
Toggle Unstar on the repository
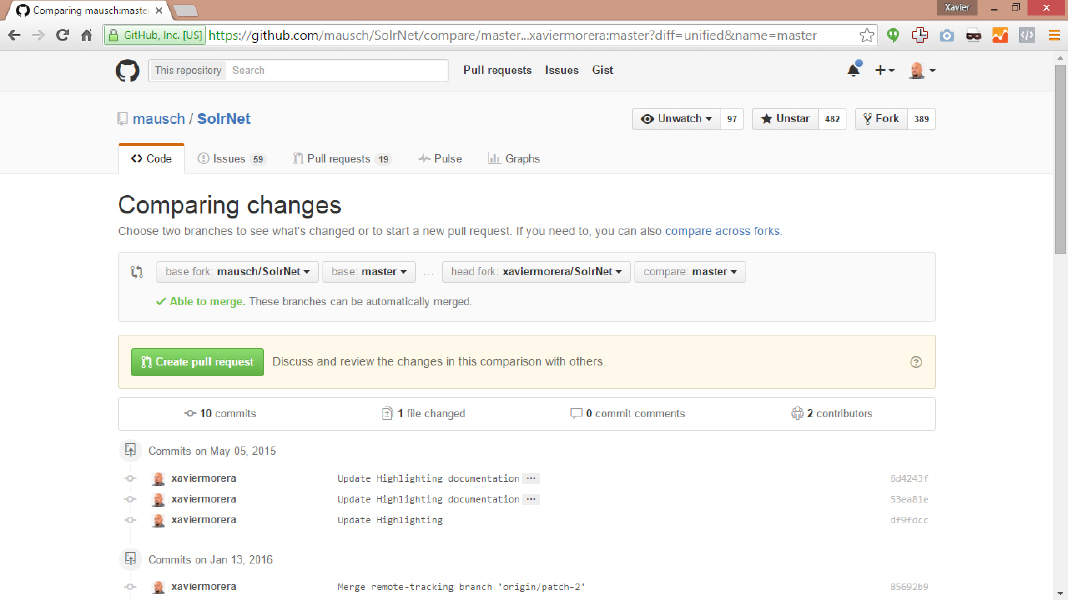coord(785,119)
